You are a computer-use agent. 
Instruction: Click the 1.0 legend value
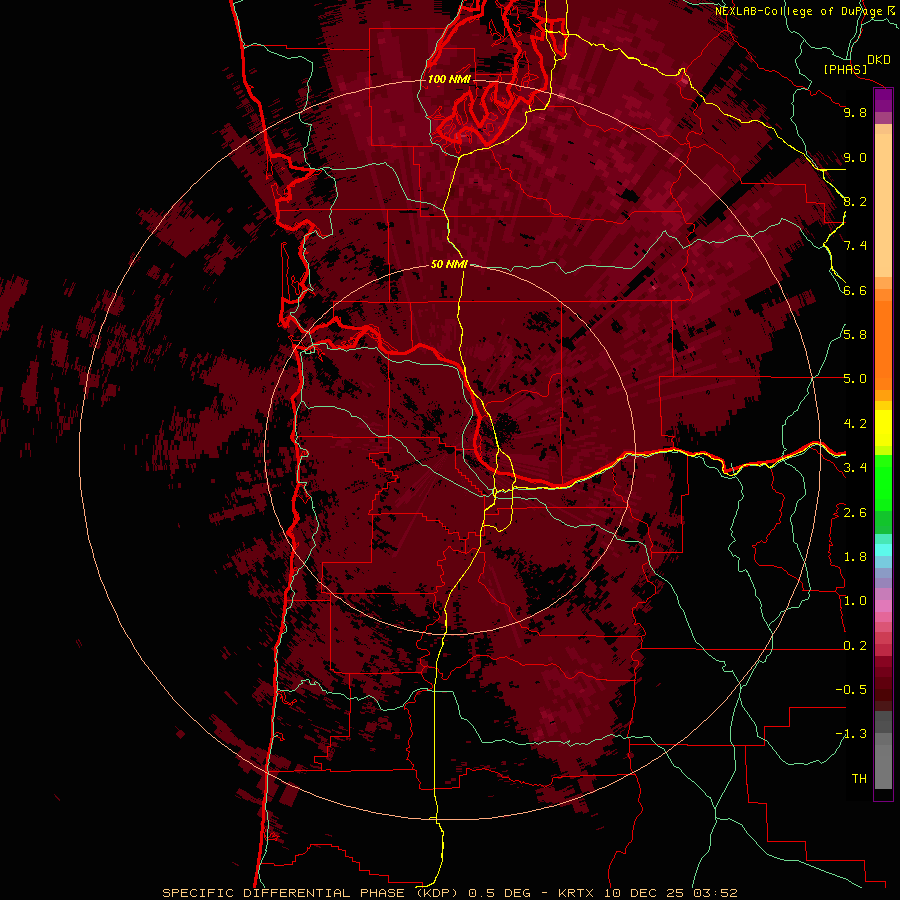tap(855, 601)
